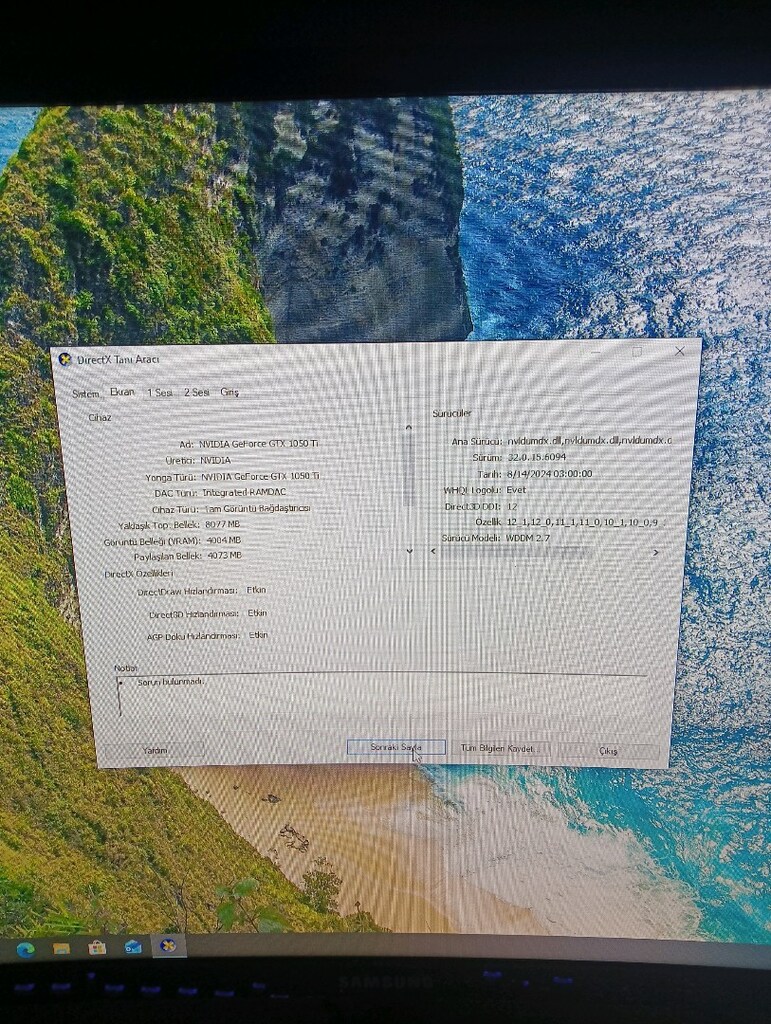Open Microsoft Store from the taskbar
This screenshot has width=771, height=1024.
tap(97, 947)
